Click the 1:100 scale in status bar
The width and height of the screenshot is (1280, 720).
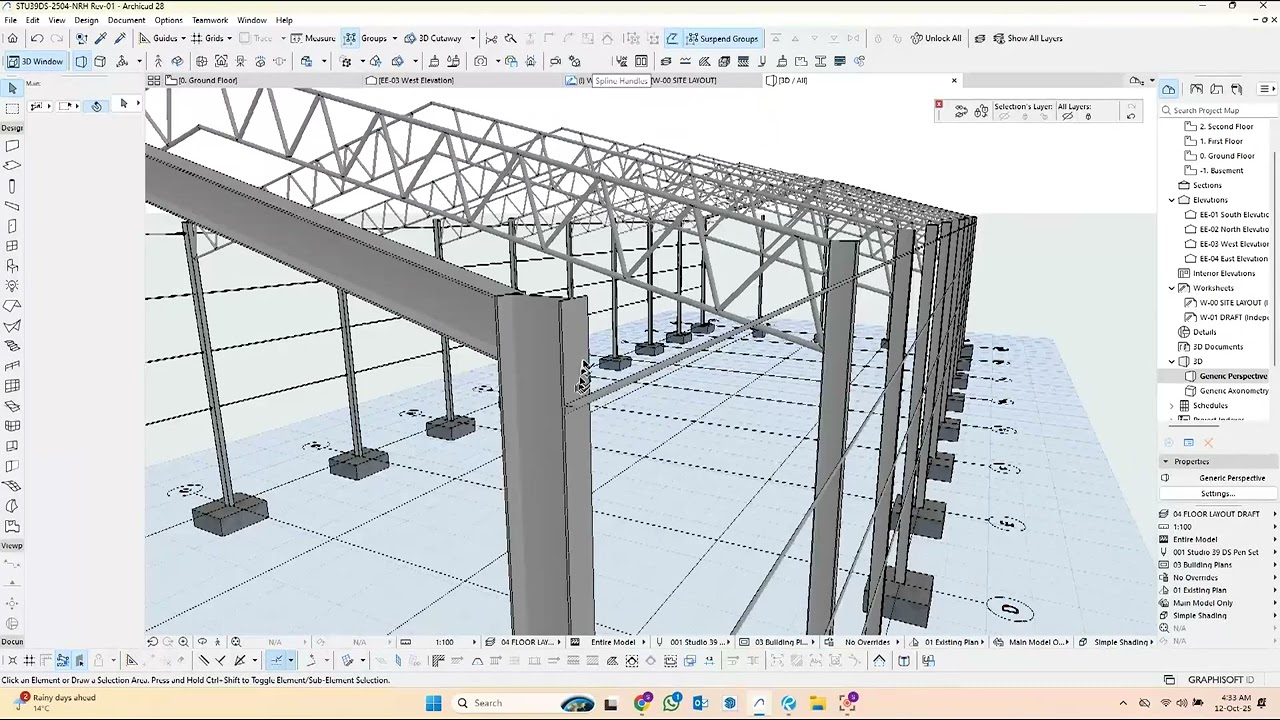click(x=444, y=642)
